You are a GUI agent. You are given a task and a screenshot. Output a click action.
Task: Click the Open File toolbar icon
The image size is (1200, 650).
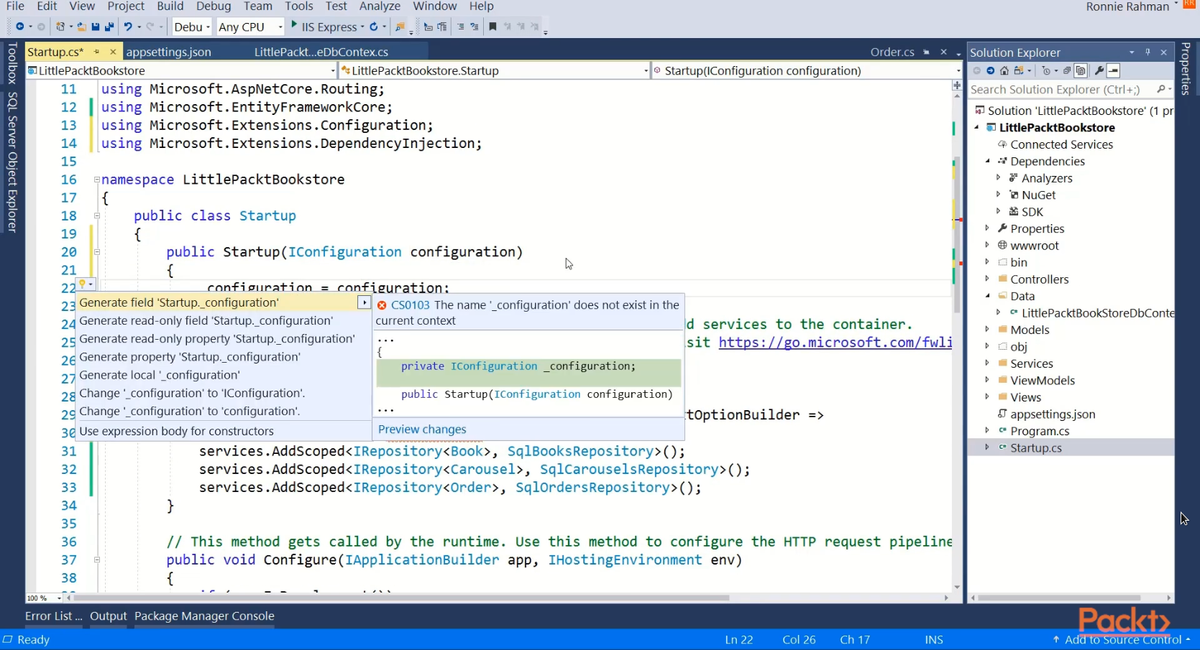pos(82,26)
